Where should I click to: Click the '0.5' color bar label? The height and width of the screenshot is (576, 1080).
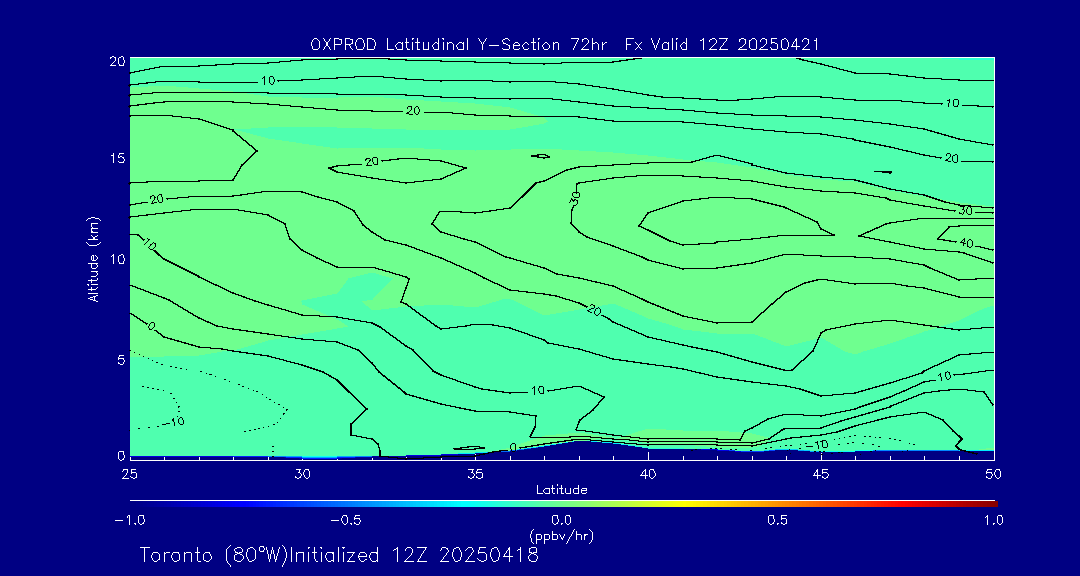(x=778, y=520)
